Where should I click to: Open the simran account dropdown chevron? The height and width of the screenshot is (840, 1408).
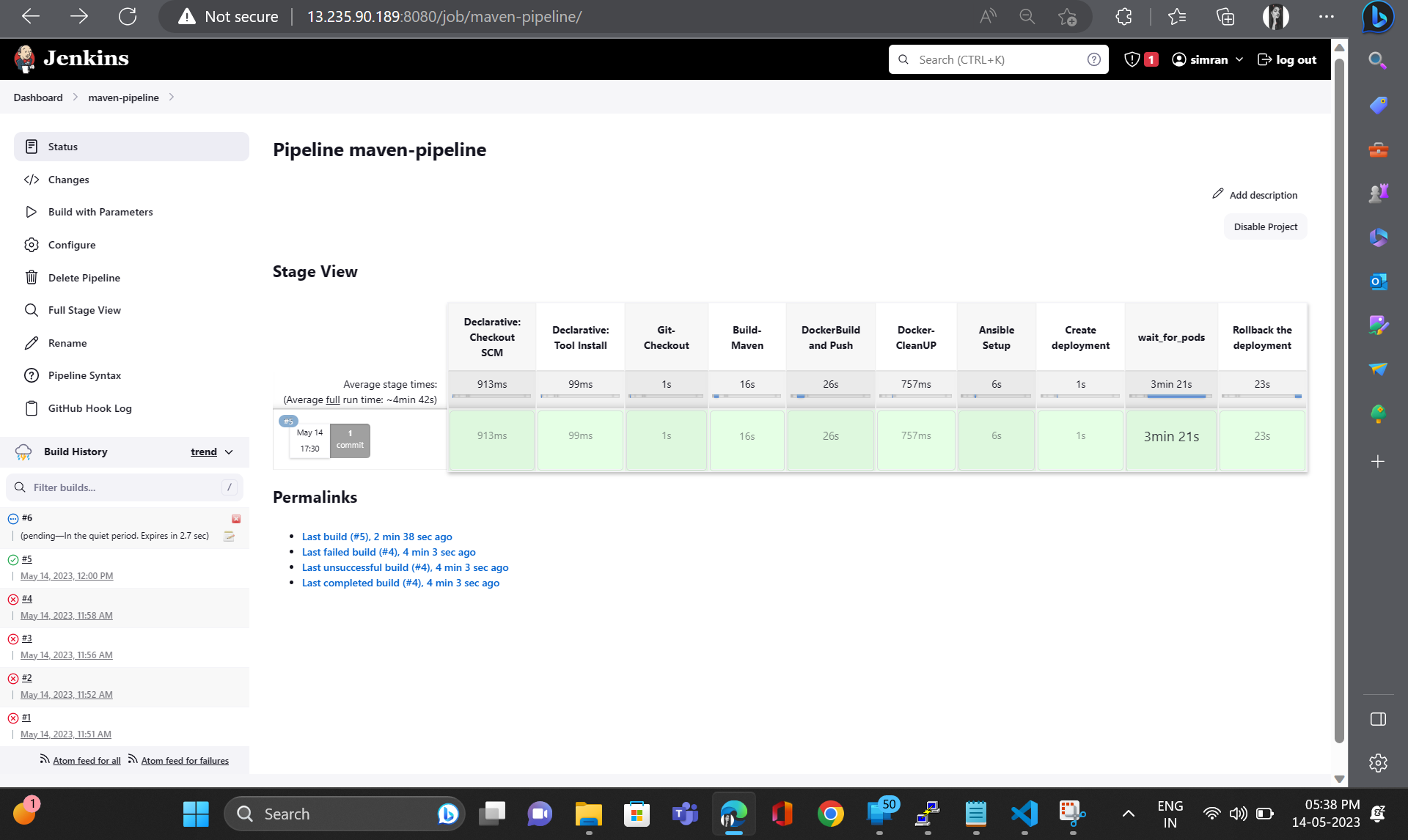click(x=1239, y=59)
